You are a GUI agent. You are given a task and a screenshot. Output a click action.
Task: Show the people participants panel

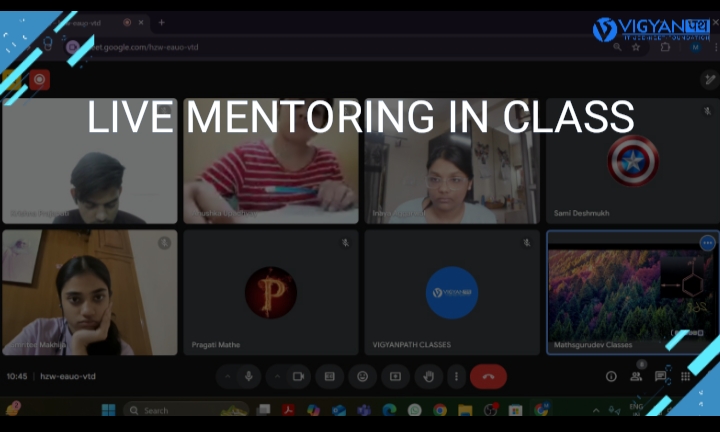(x=636, y=376)
